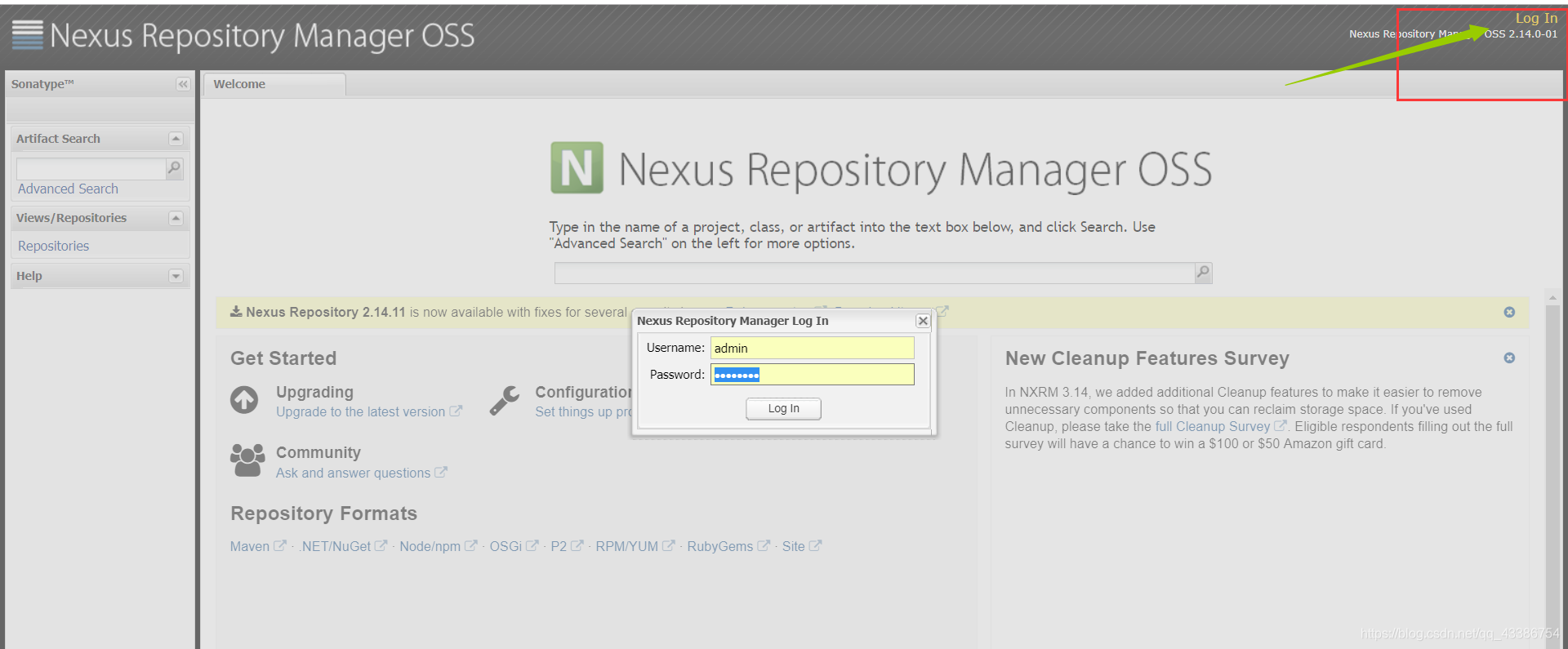Click the download icon in update banner
The height and width of the screenshot is (649, 1568).
(x=236, y=311)
